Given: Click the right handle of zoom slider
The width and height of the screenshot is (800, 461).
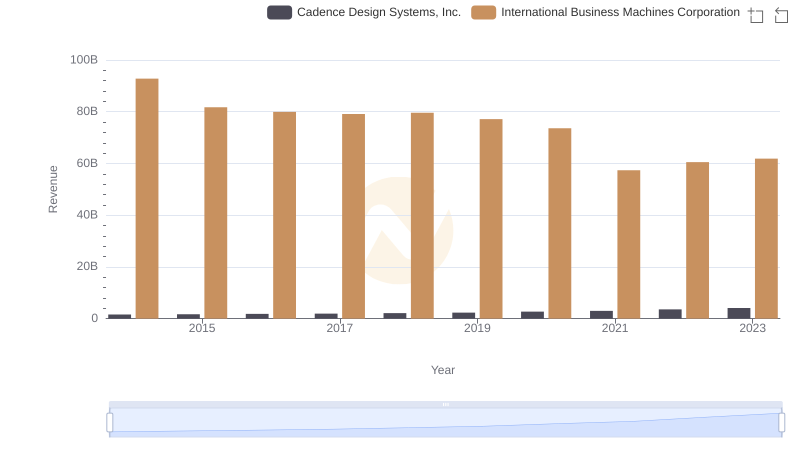Looking at the screenshot, I should [781, 423].
